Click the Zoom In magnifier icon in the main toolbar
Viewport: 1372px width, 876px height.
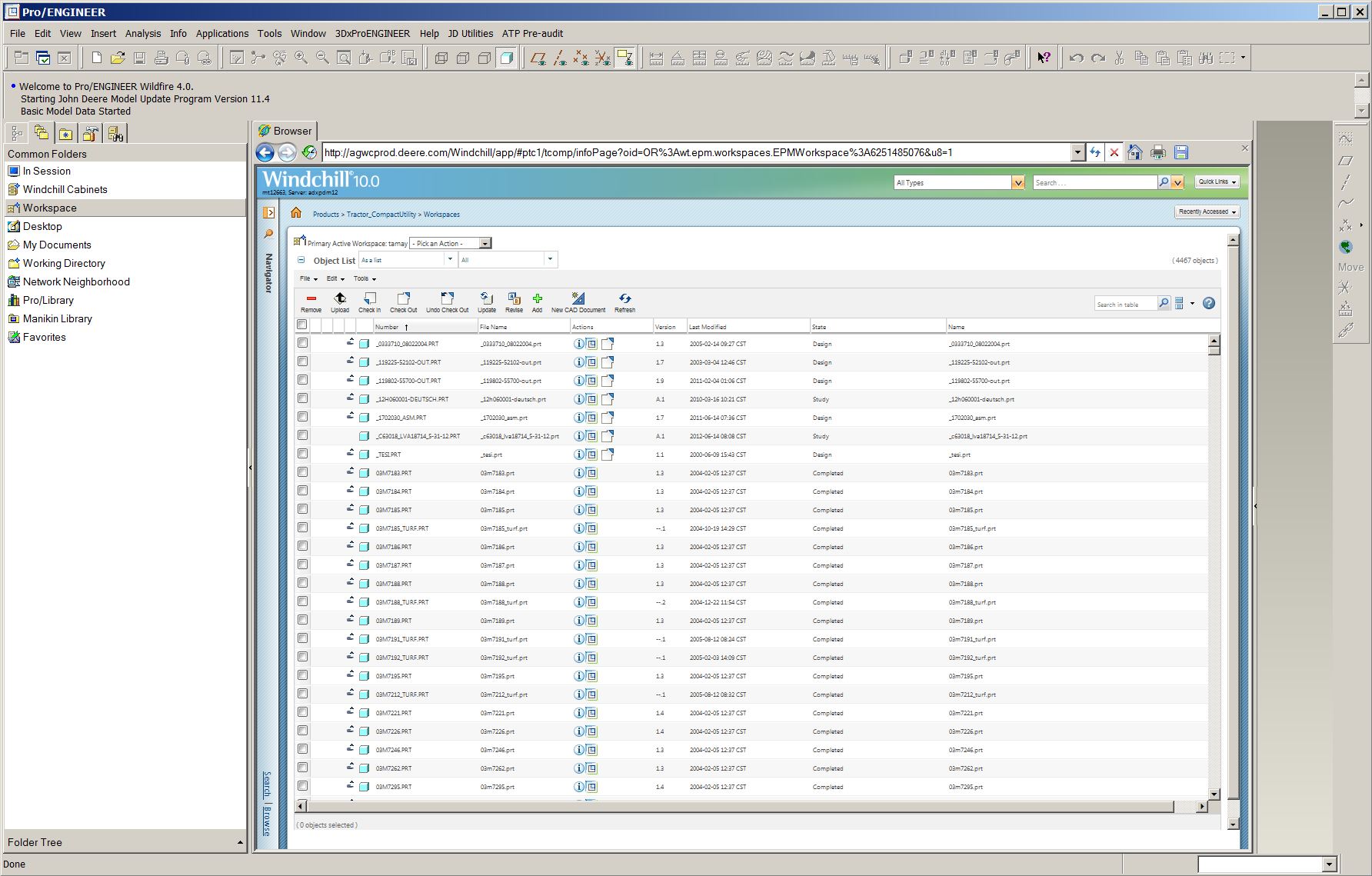(x=301, y=58)
